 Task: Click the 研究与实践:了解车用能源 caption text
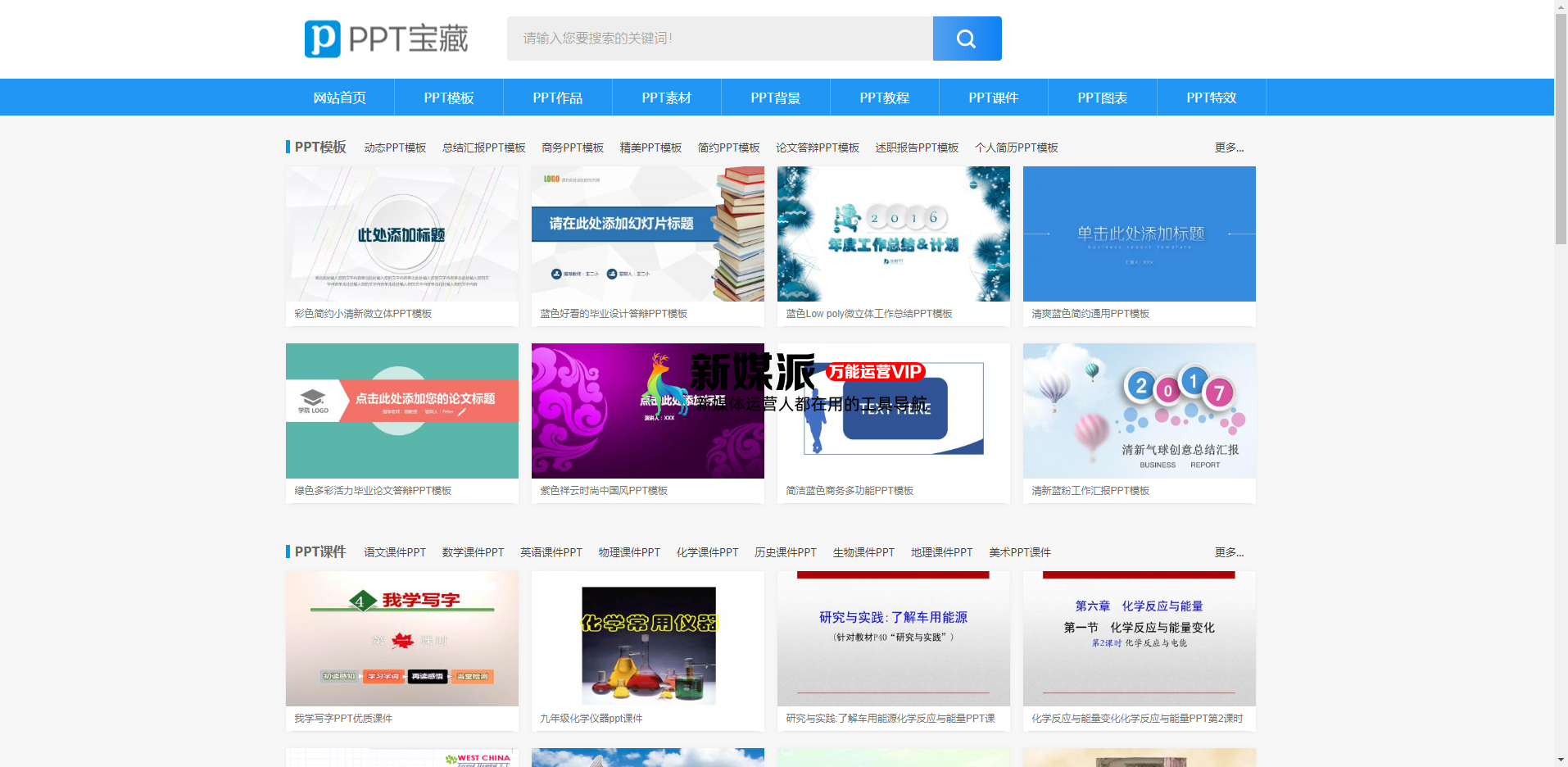[890, 719]
